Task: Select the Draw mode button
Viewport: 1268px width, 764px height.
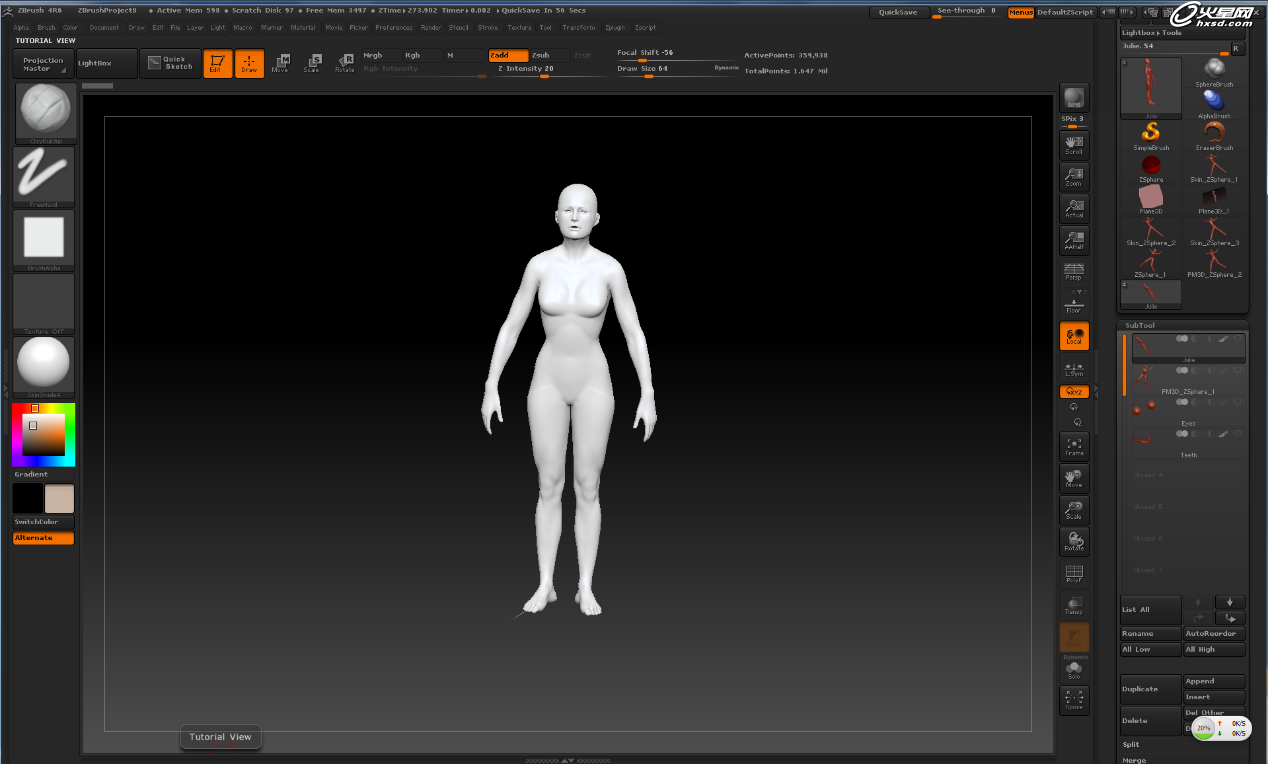Action: click(250, 64)
